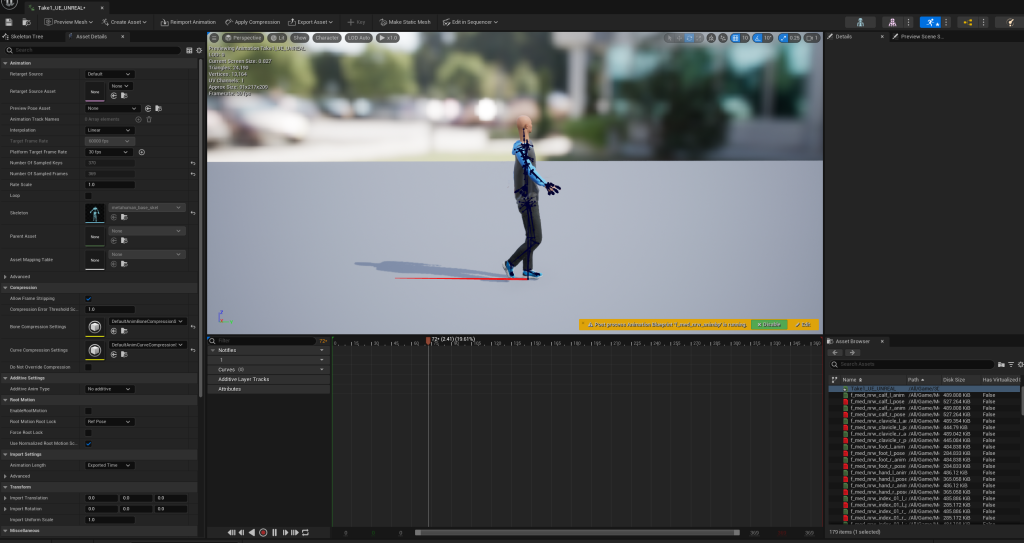This screenshot has width=1024, height=543.
Task: Go forward in Asset Browser history
Action: pos(852,353)
